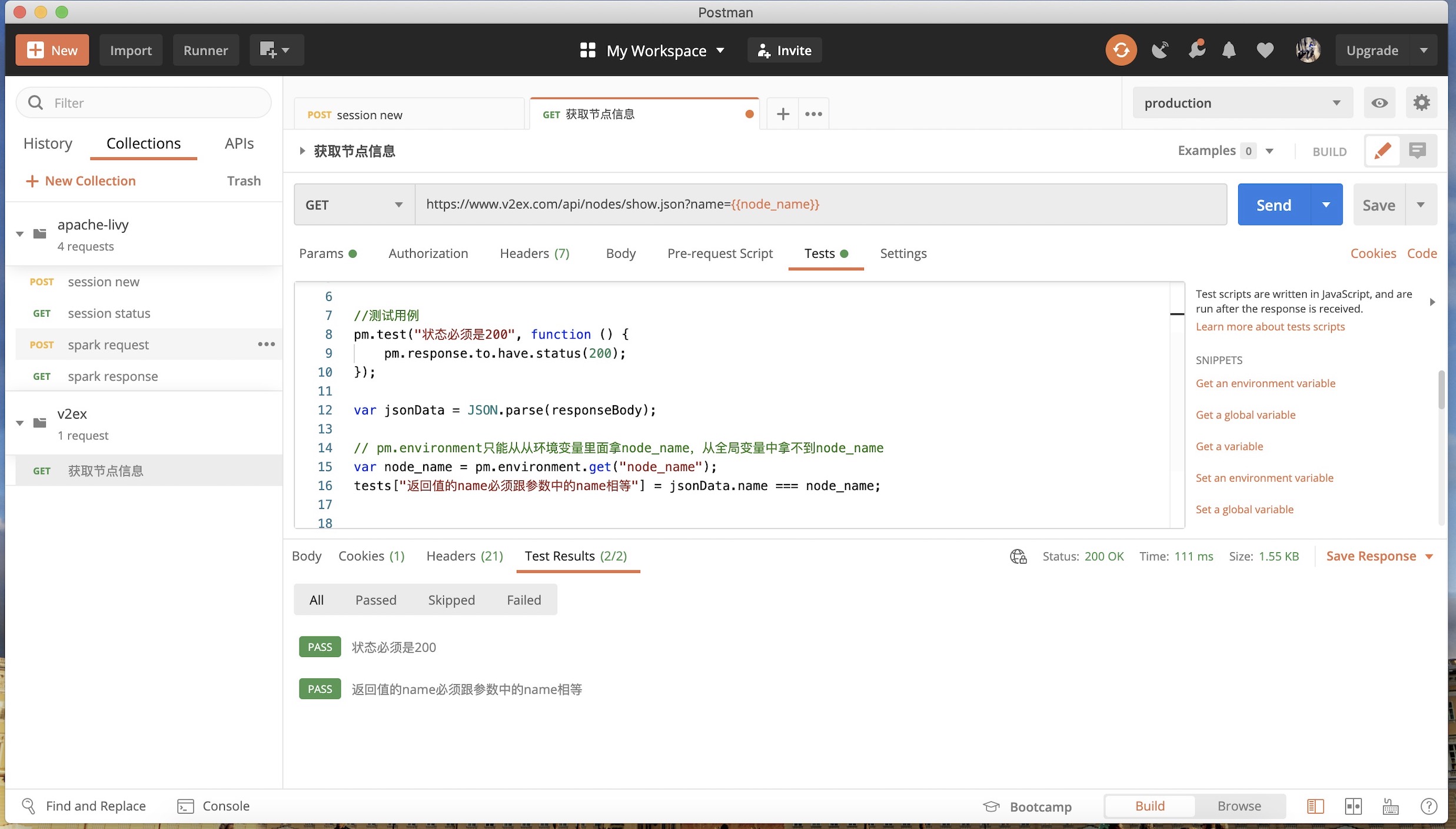Open the manage environments gear icon
Image resolution: width=1456 pixels, height=829 pixels.
[1421, 103]
